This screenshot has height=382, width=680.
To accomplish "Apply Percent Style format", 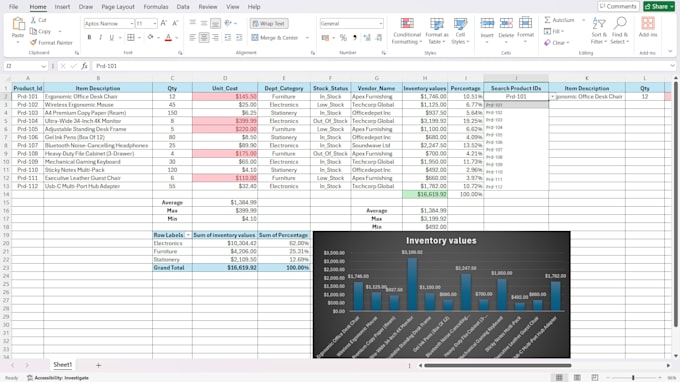I will (x=343, y=38).
